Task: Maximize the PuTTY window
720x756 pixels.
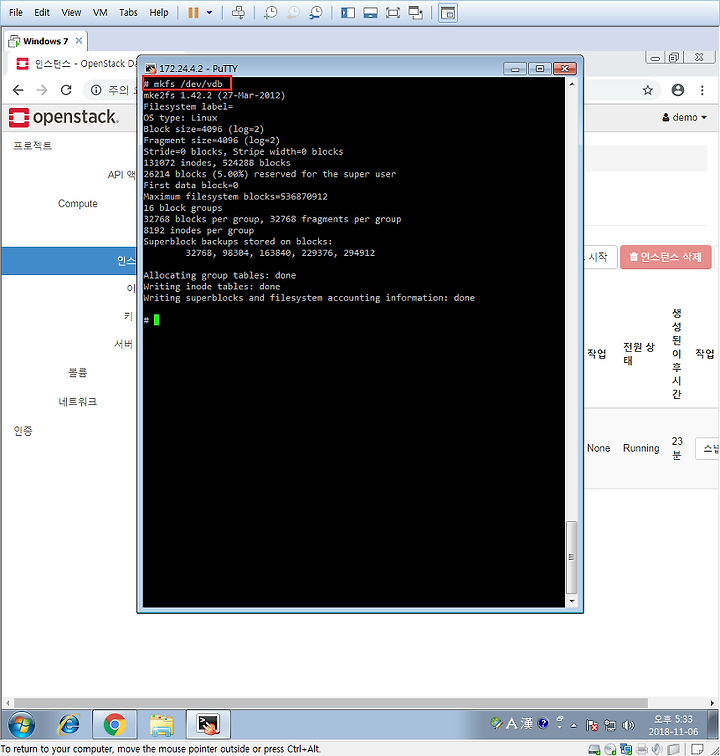Action: [x=540, y=68]
